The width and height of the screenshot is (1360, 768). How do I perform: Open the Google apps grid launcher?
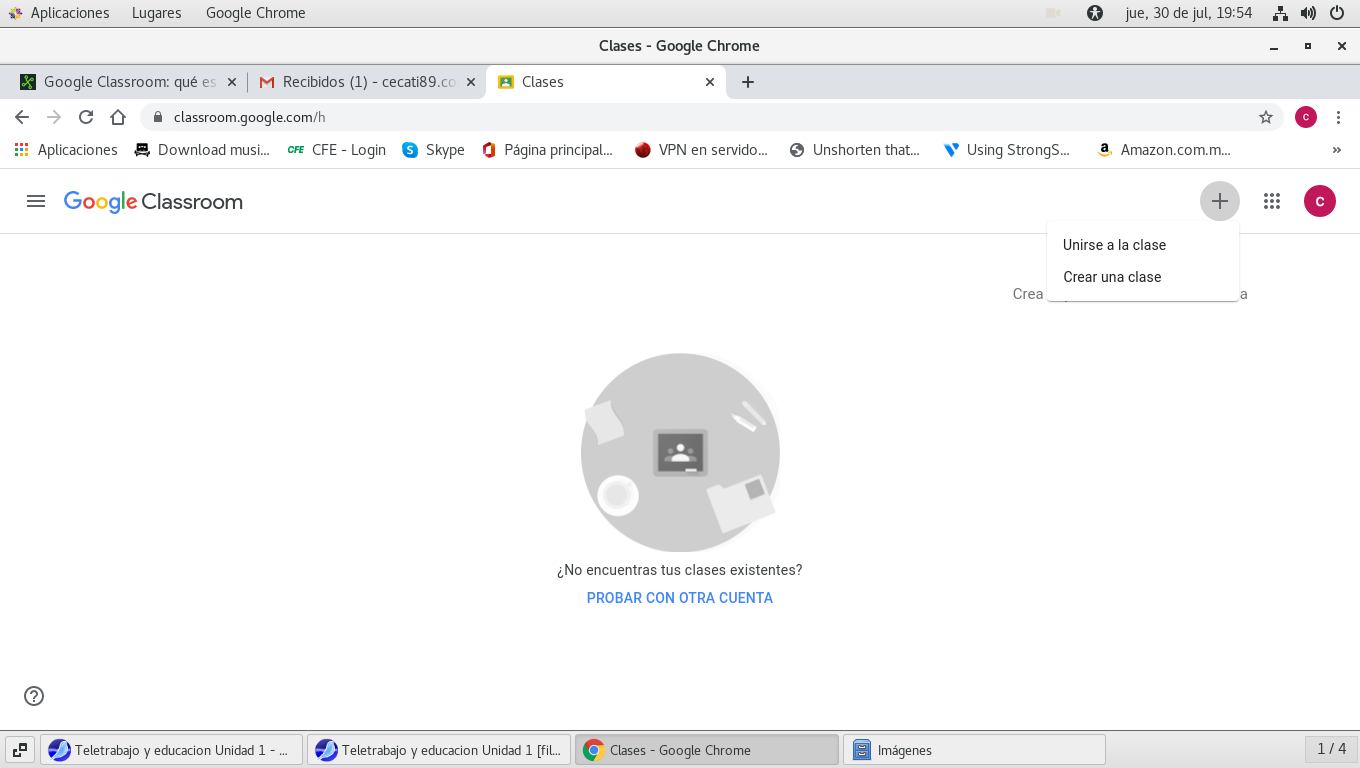click(1271, 201)
